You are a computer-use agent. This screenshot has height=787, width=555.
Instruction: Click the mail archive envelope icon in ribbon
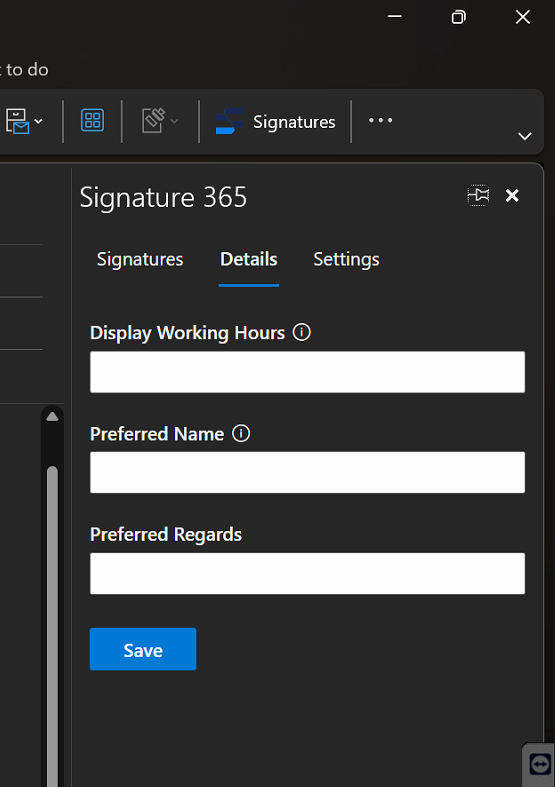(17, 121)
